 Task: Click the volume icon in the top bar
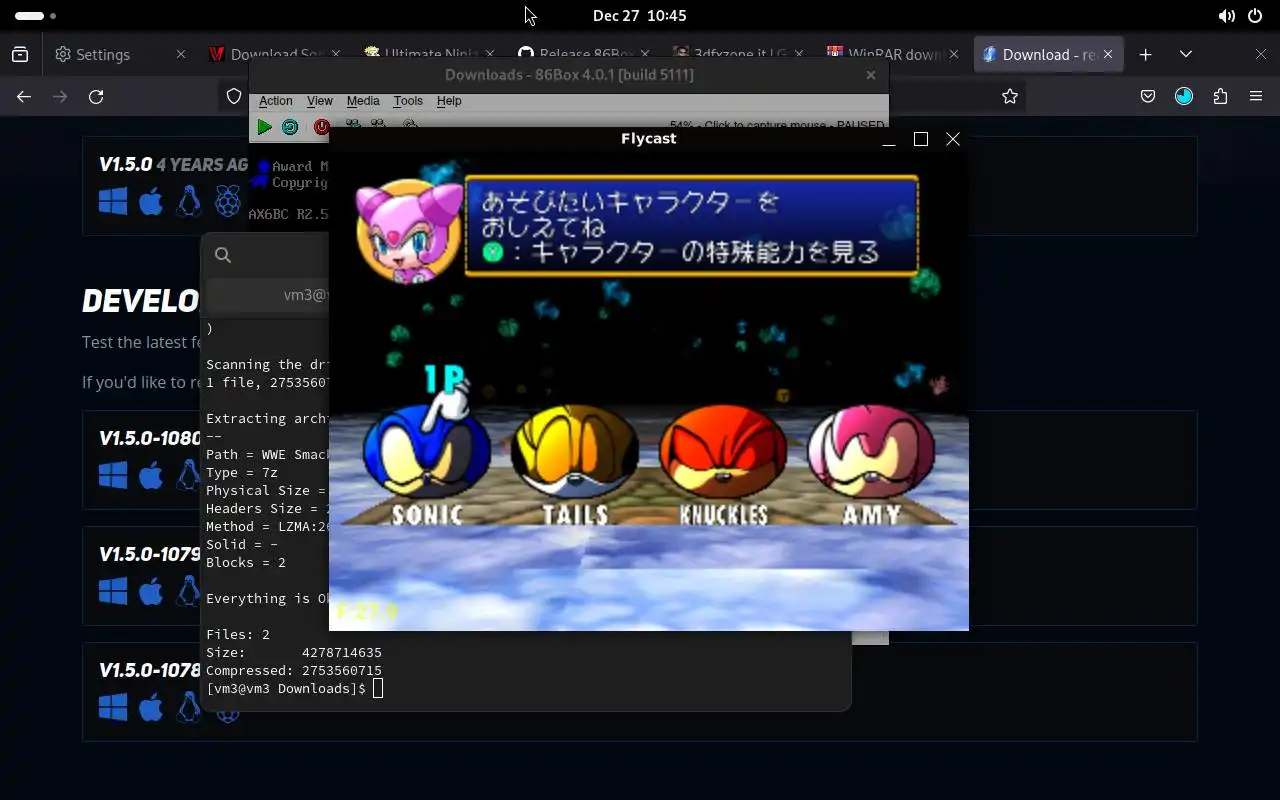[x=1226, y=16]
